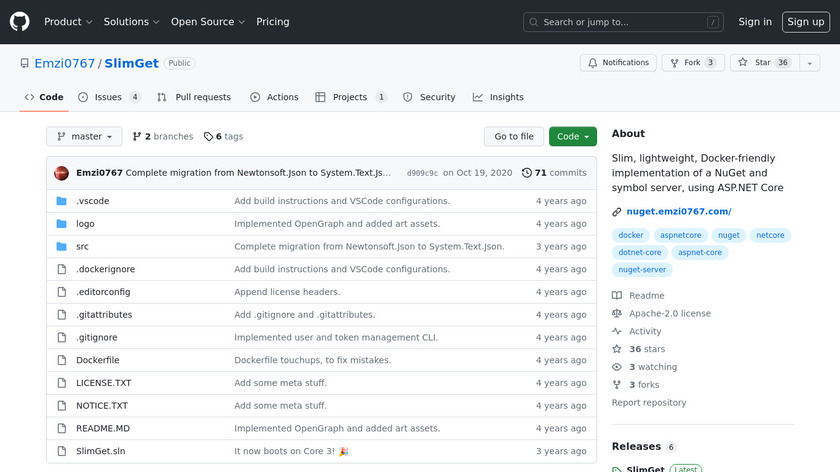Click the Emzi0767 commit author avatar
This screenshot has height=472, width=840.
pyautogui.click(x=62, y=173)
